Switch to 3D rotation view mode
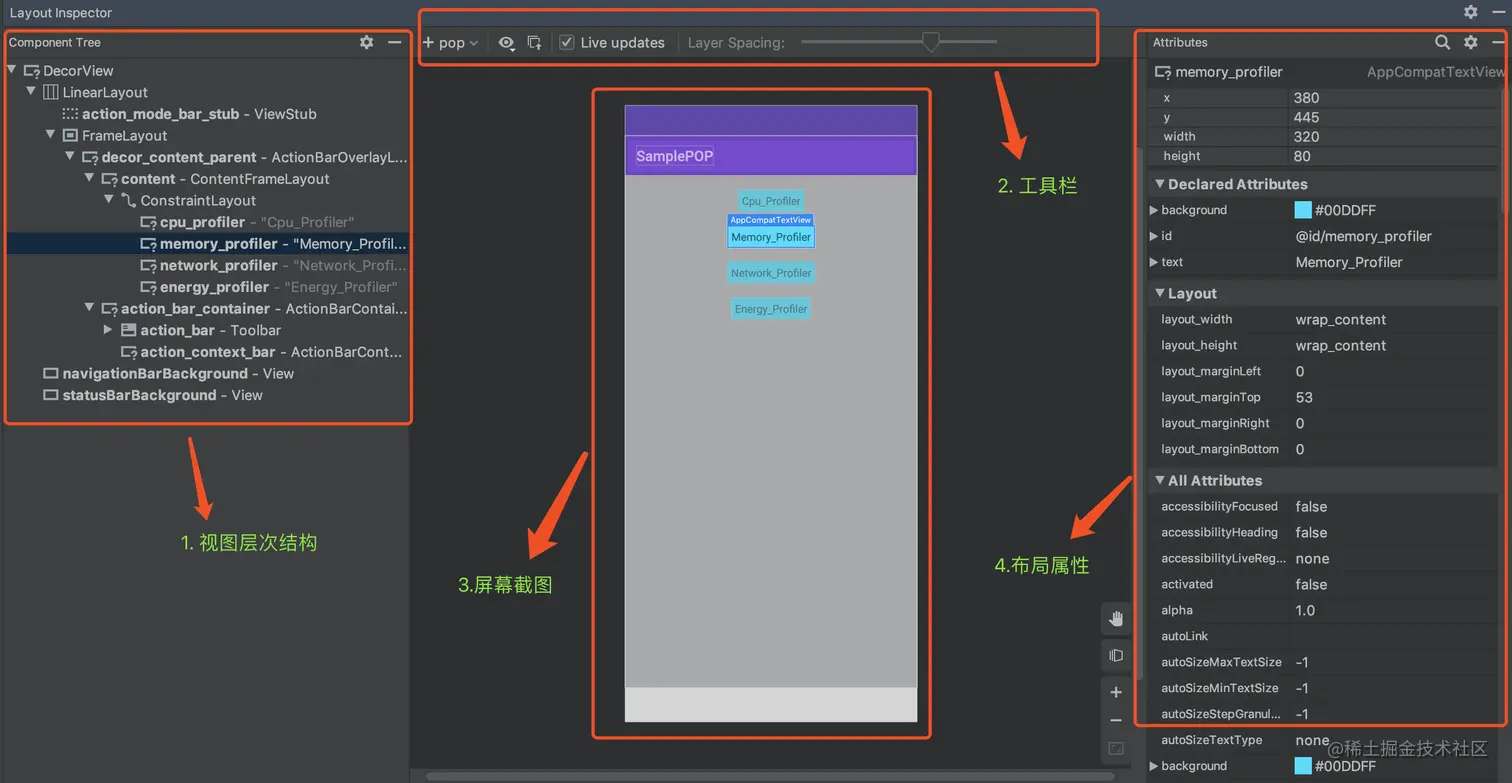This screenshot has height=783, width=1512. 1116,655
